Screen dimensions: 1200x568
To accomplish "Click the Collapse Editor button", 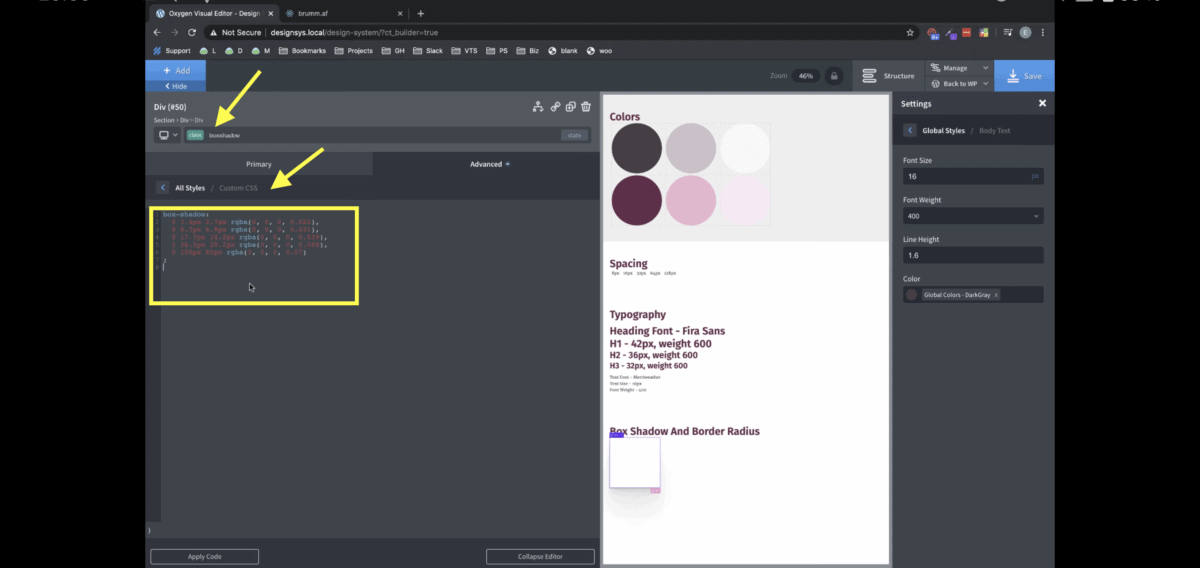I will (540, 557).
